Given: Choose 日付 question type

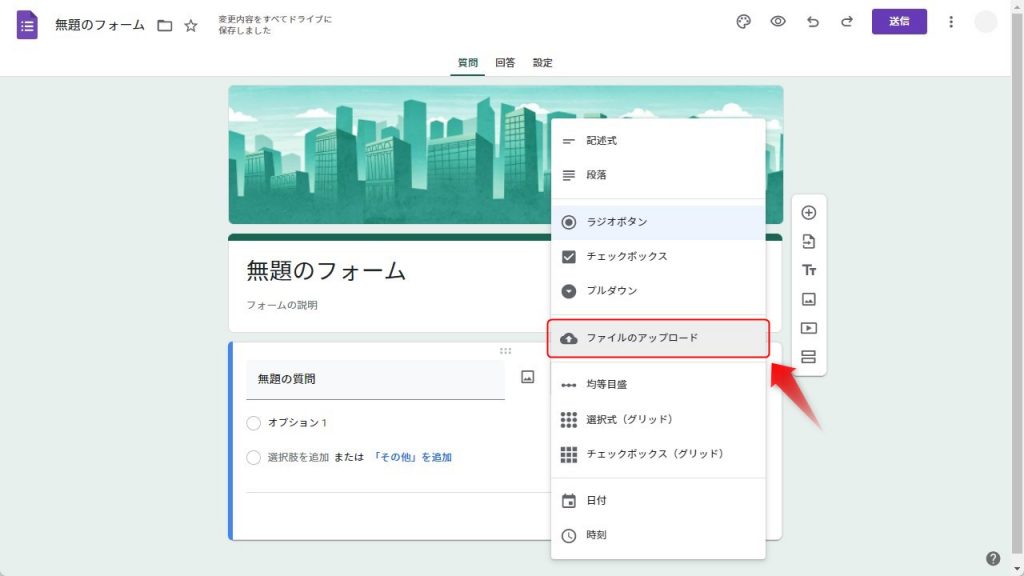Looking at the screenshot, I should pos(658,501).
